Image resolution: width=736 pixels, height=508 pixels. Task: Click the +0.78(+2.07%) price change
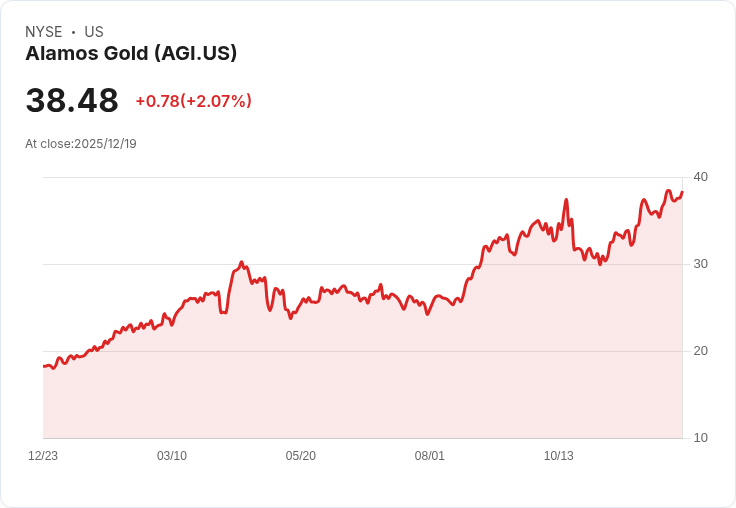(x=193, y=101)
